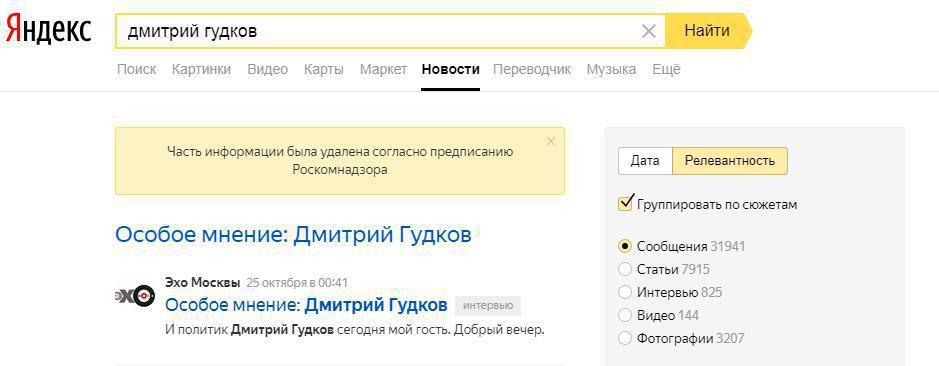Open the Карты tab
Screen dimensions: 939x366
(324, 69)
